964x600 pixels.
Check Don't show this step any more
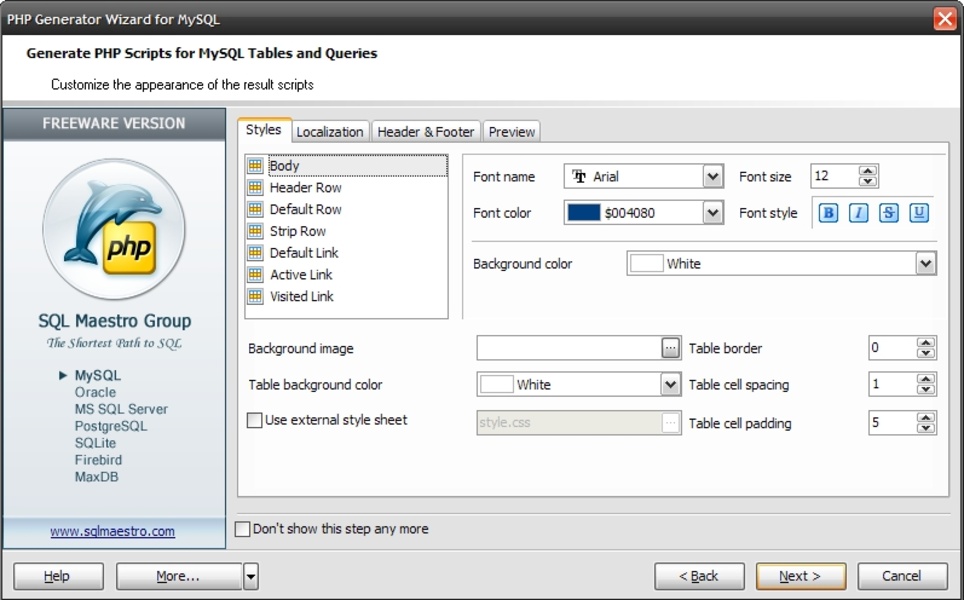tap(243, 529)
